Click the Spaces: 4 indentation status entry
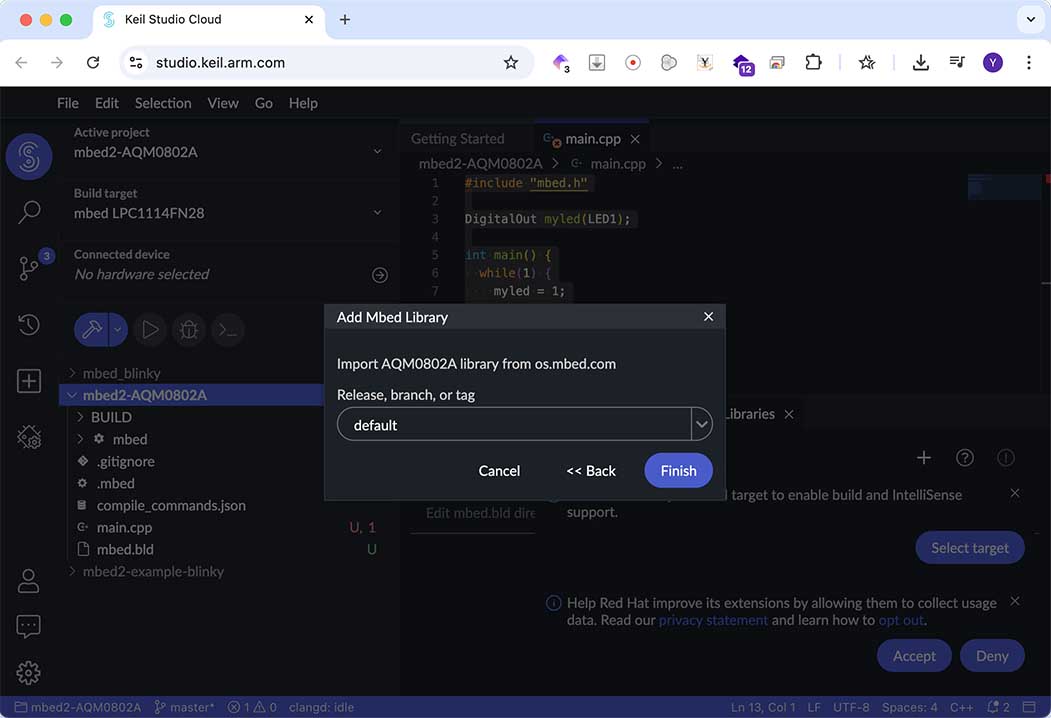The width and height of the screenshot is (1051, 718). pos(909,707)
